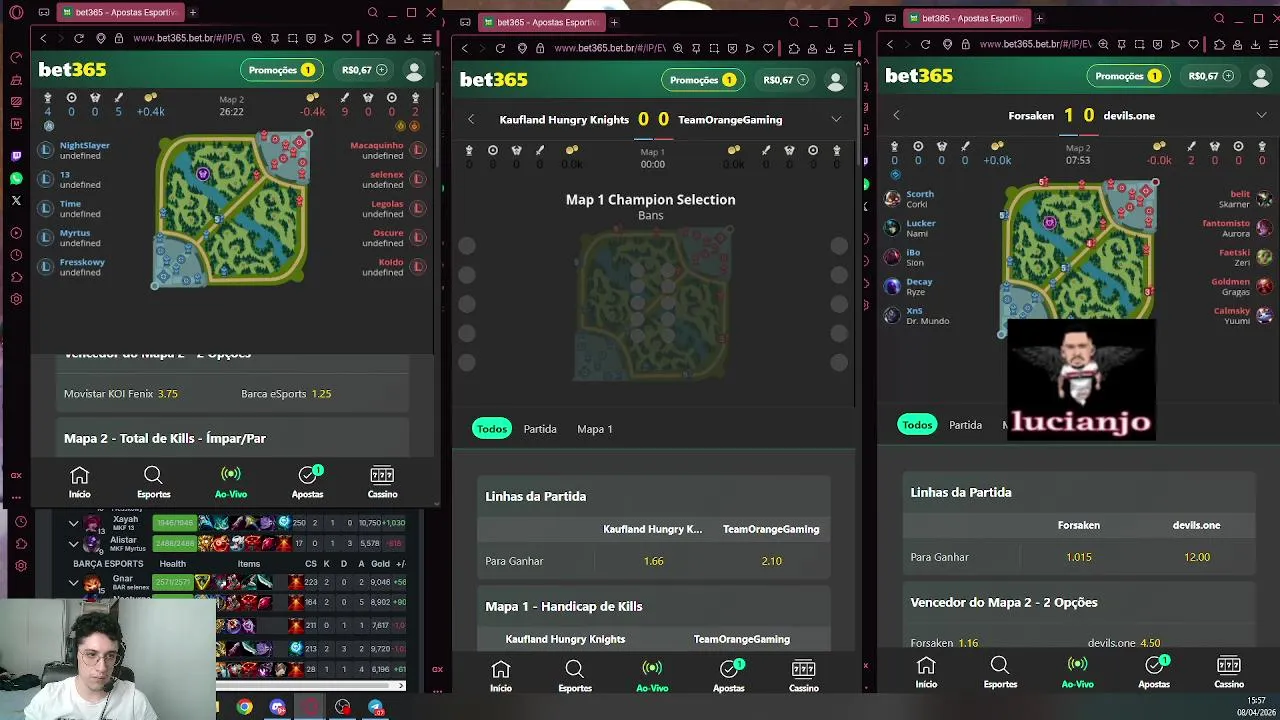Image resolution: width=1280 pixels, height=720 pixels.
Task: Open account avatar in right bet365 window
Action: click(x=1261, y=76)
